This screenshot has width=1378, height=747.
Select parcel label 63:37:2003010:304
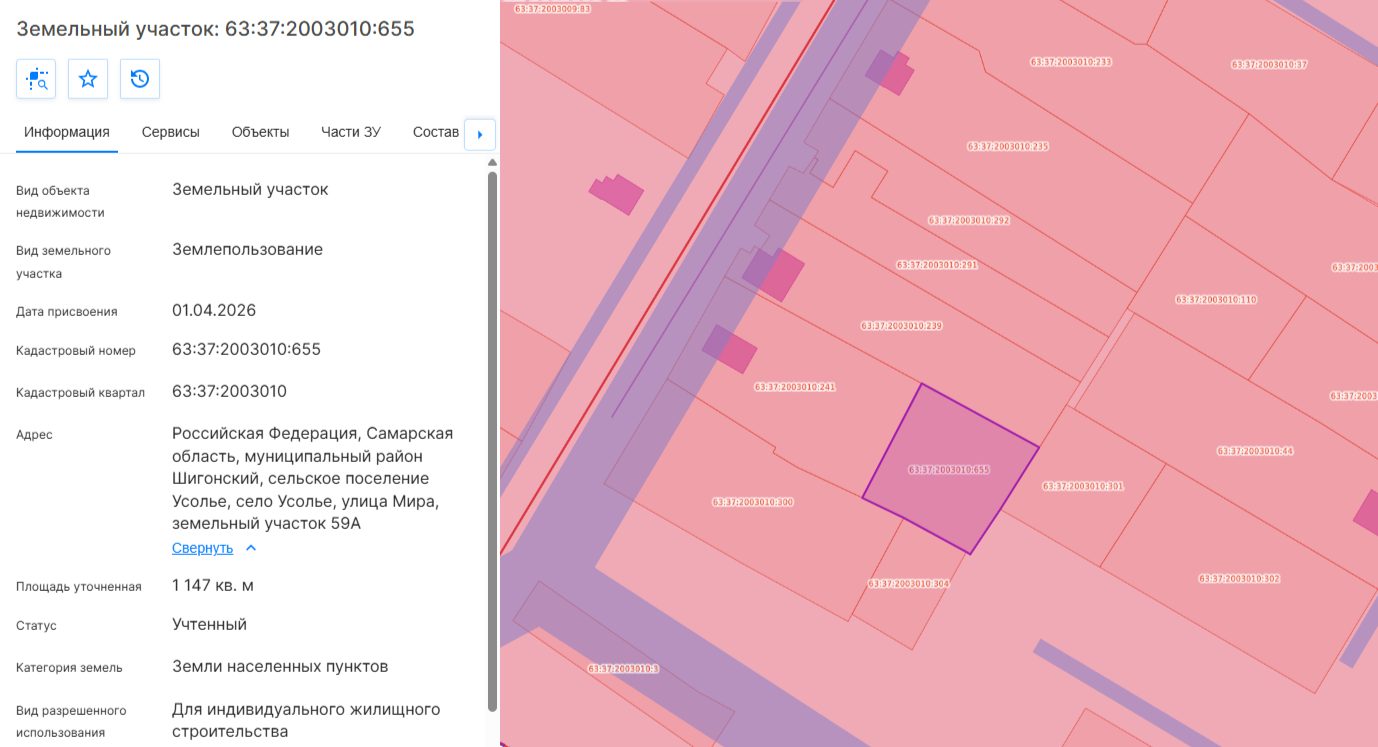coord(909,583)
